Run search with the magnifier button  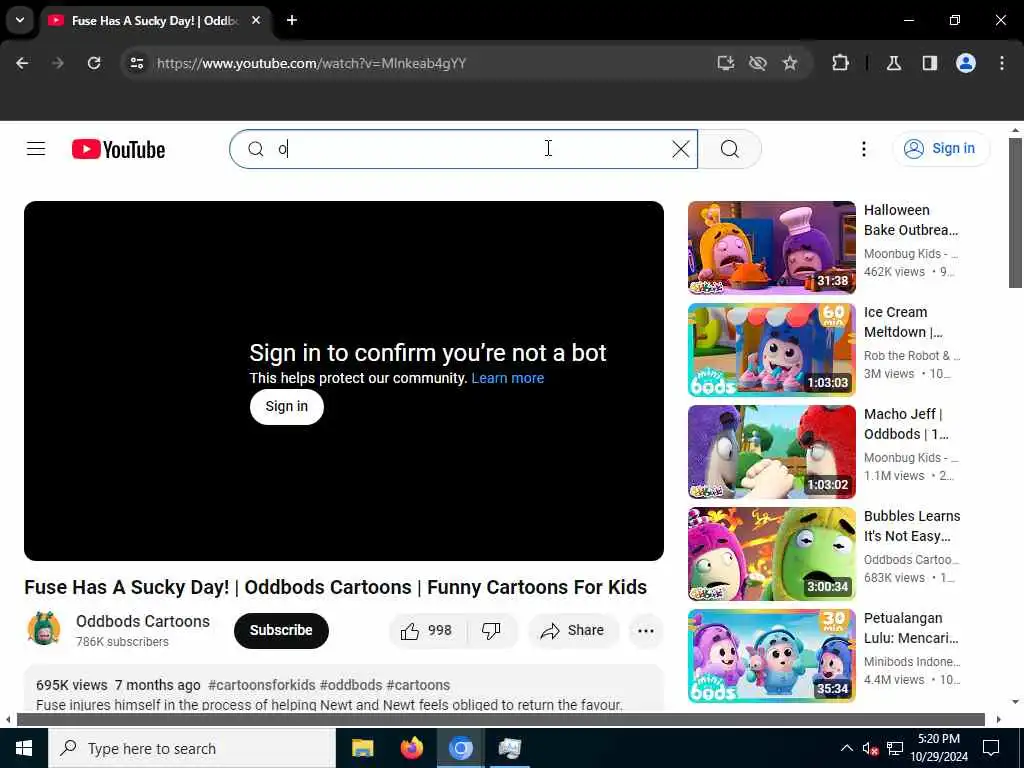coord(729,149)
